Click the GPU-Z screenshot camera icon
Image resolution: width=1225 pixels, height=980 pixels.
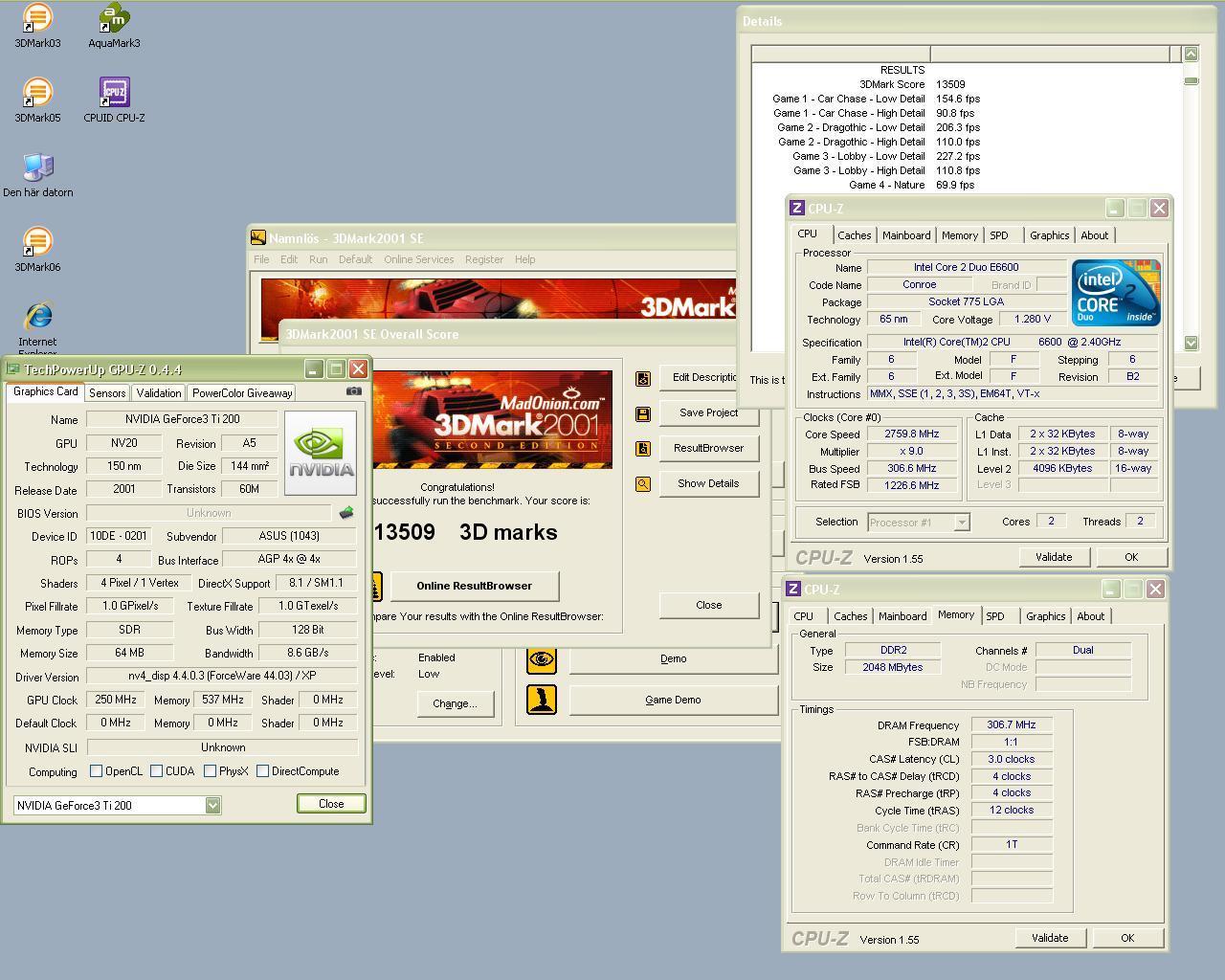click(x=354, y=390)
